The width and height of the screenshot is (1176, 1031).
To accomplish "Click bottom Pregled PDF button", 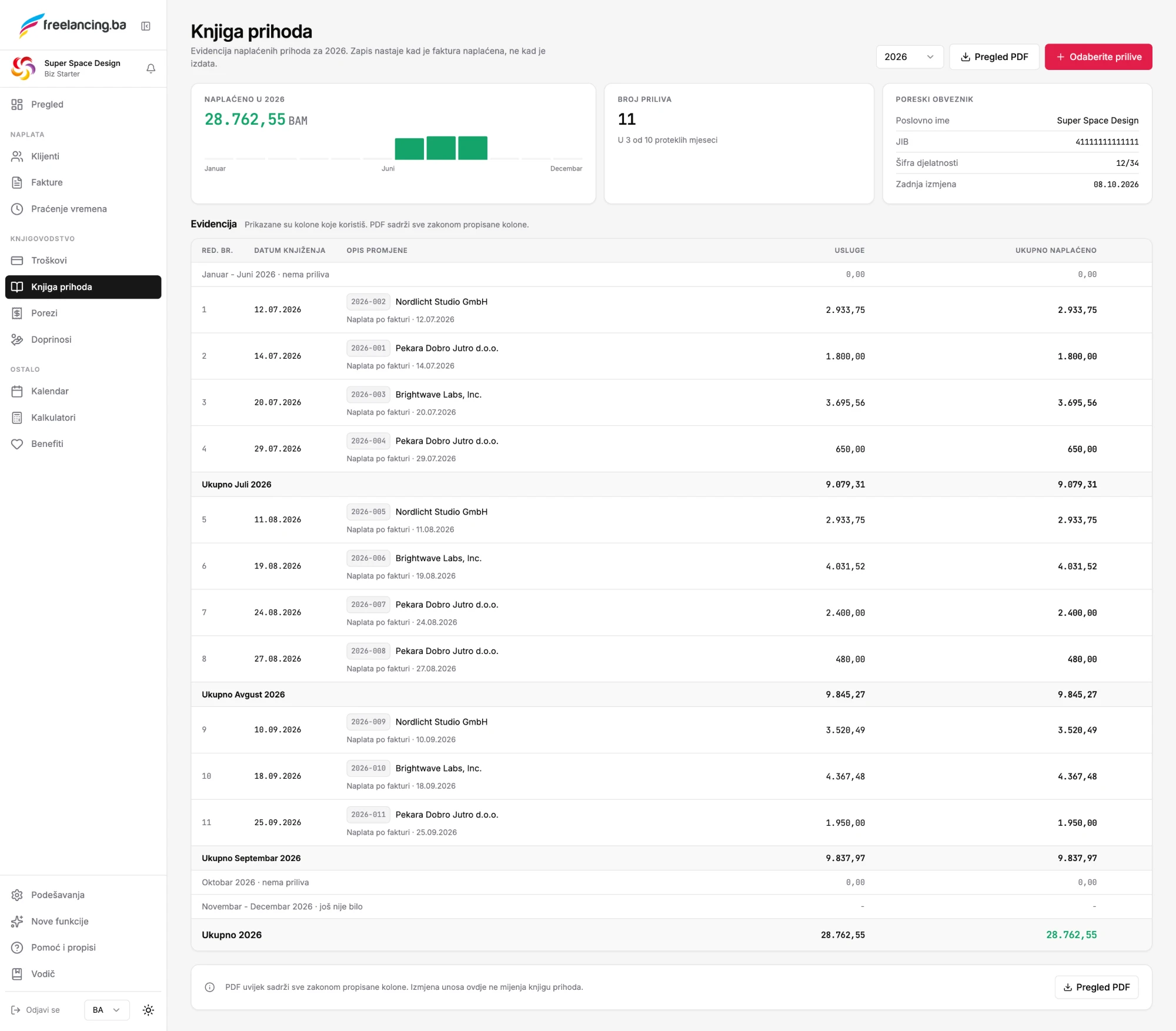I will 1096,987.
